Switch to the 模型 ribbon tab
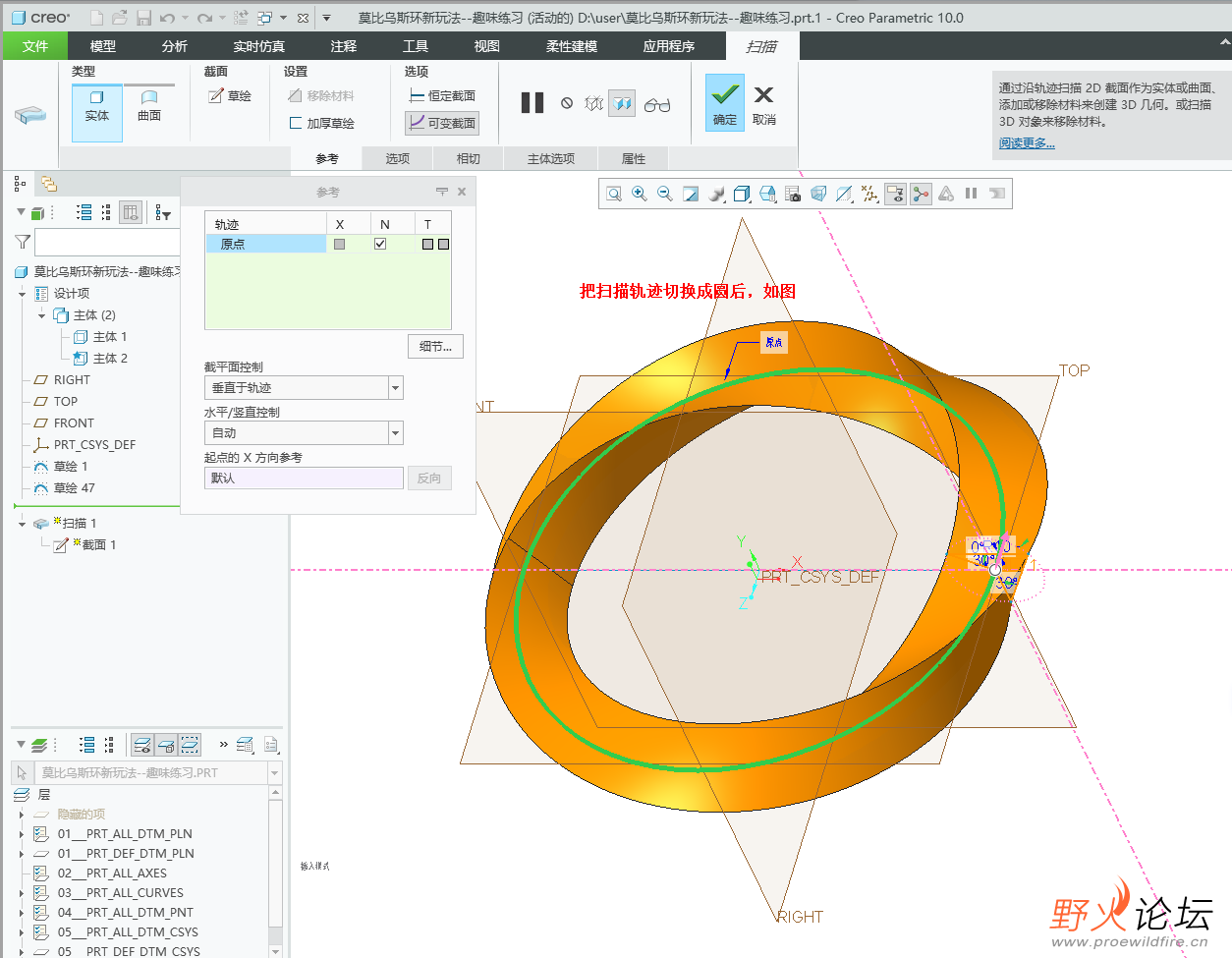The image size is (1232, 958). (102, 46)
